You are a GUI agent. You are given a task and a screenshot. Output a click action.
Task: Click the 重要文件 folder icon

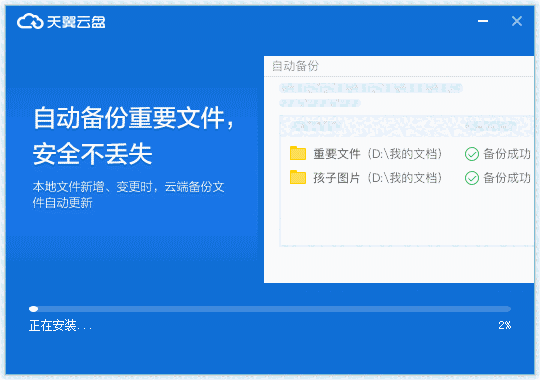coord(298,154)
